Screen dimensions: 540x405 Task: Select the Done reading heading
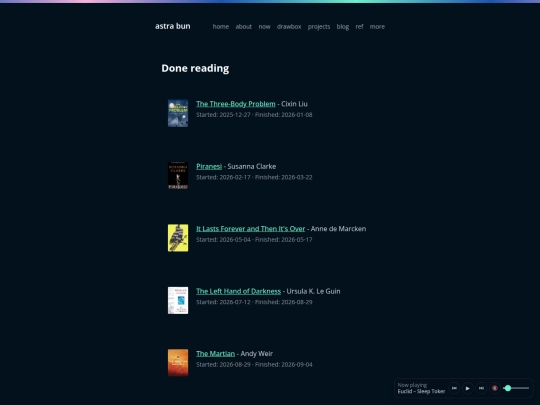tap(195, 68)
